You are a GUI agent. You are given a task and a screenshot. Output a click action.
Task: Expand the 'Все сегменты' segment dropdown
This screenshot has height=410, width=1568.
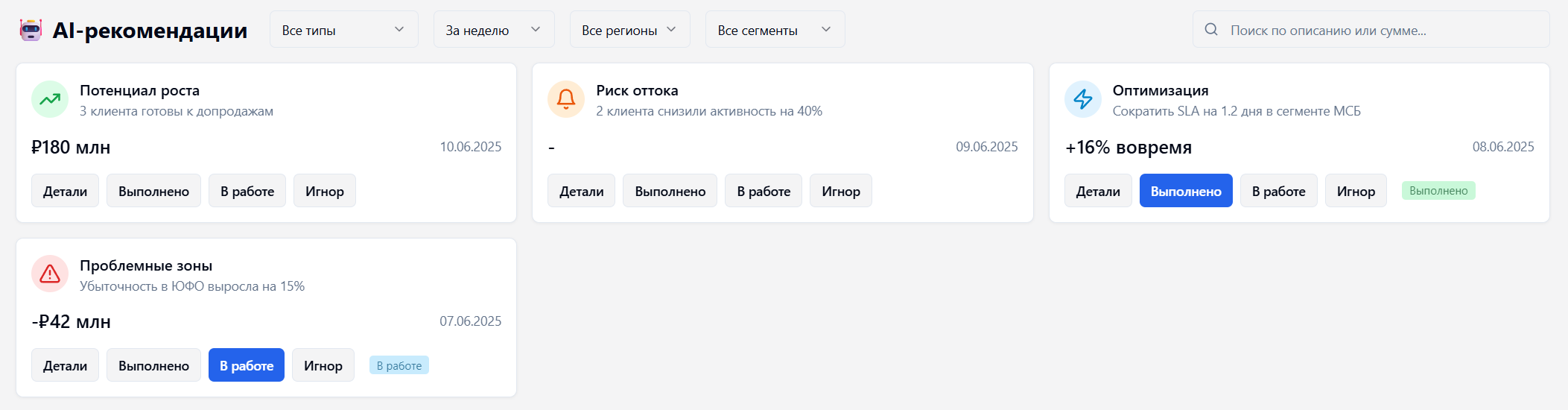775,30
